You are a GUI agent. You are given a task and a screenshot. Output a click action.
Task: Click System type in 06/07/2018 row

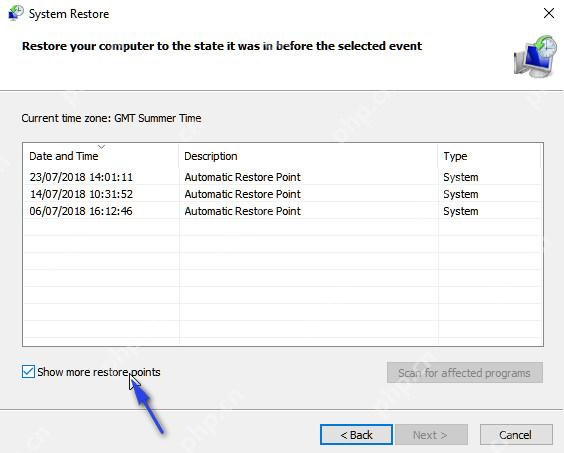(x=461, y=211)
